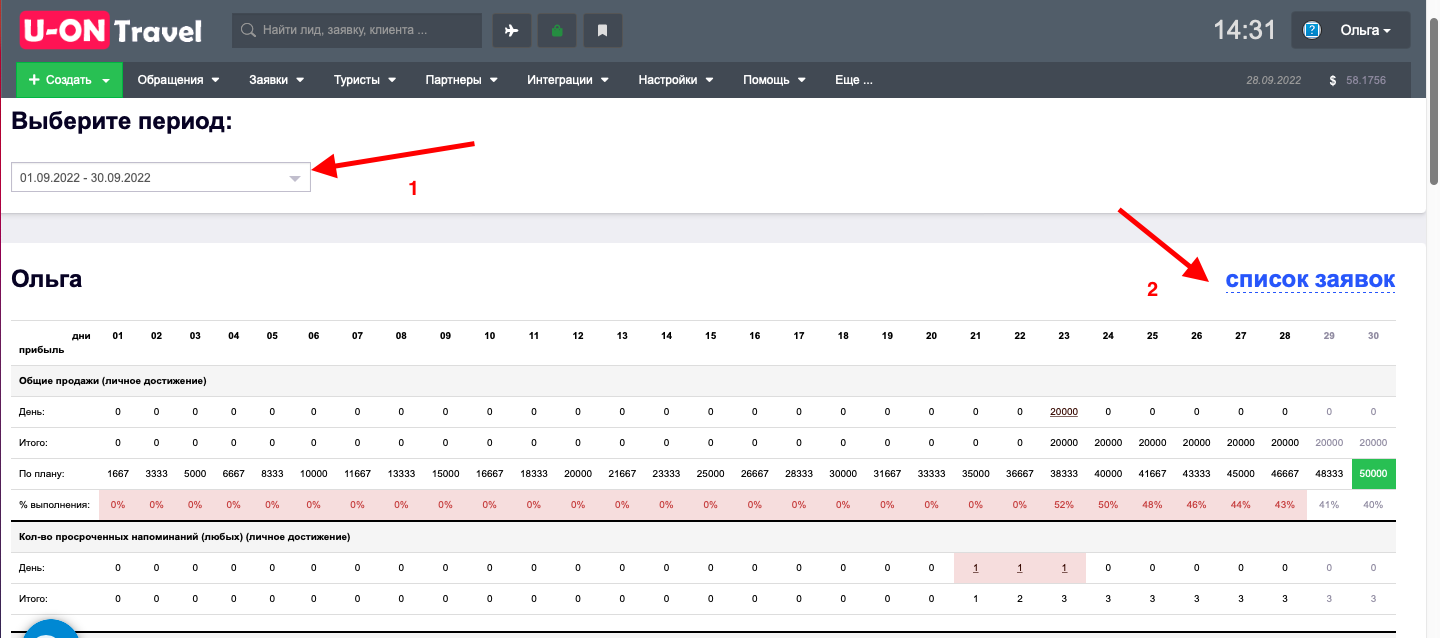1440x638 pixels.
Task: Click the 1667 plan value
Action: pos(118,474)
